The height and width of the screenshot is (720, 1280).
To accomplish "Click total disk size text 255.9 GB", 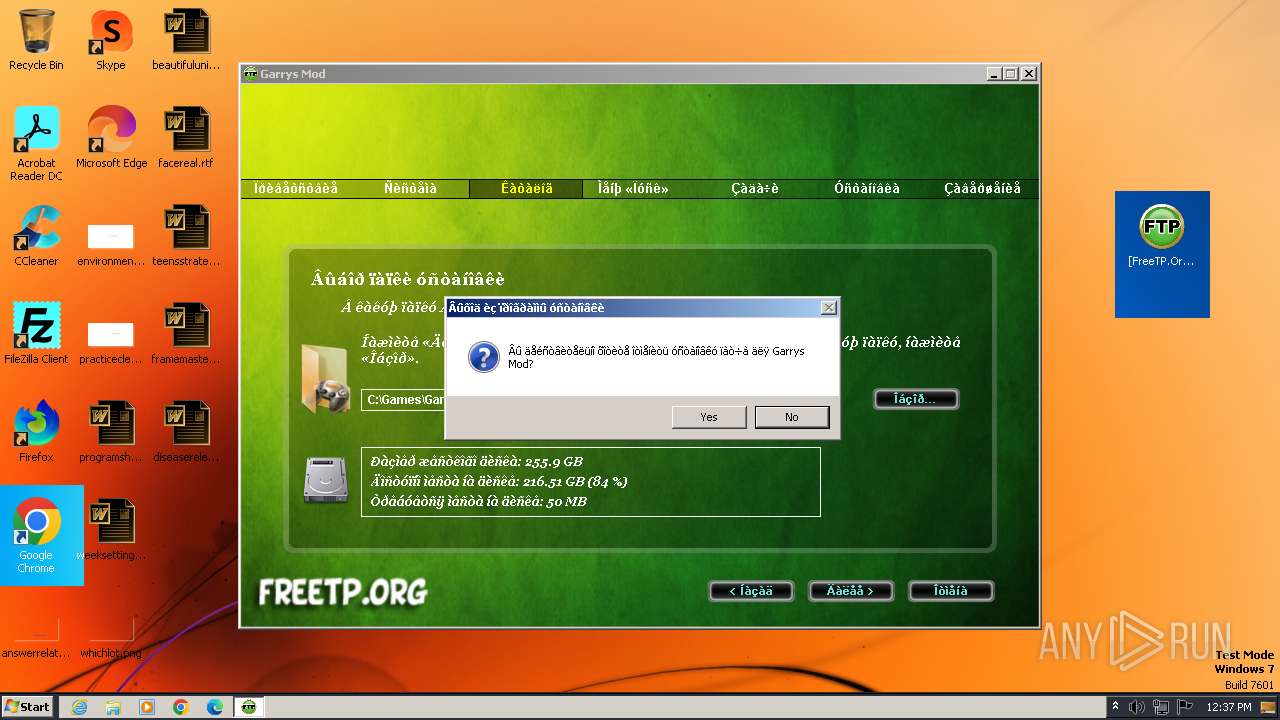I will click(476, 462).
